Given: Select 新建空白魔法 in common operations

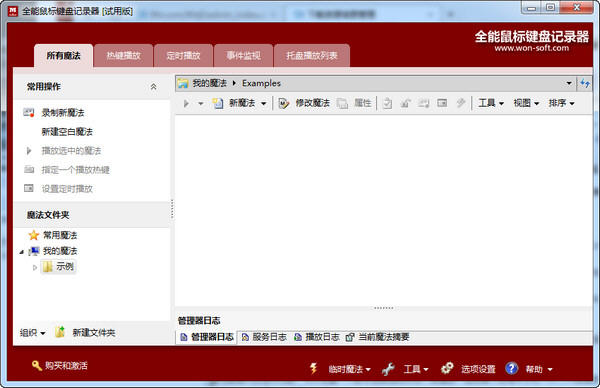Looking at the screenshot, I should coord(67,132).
